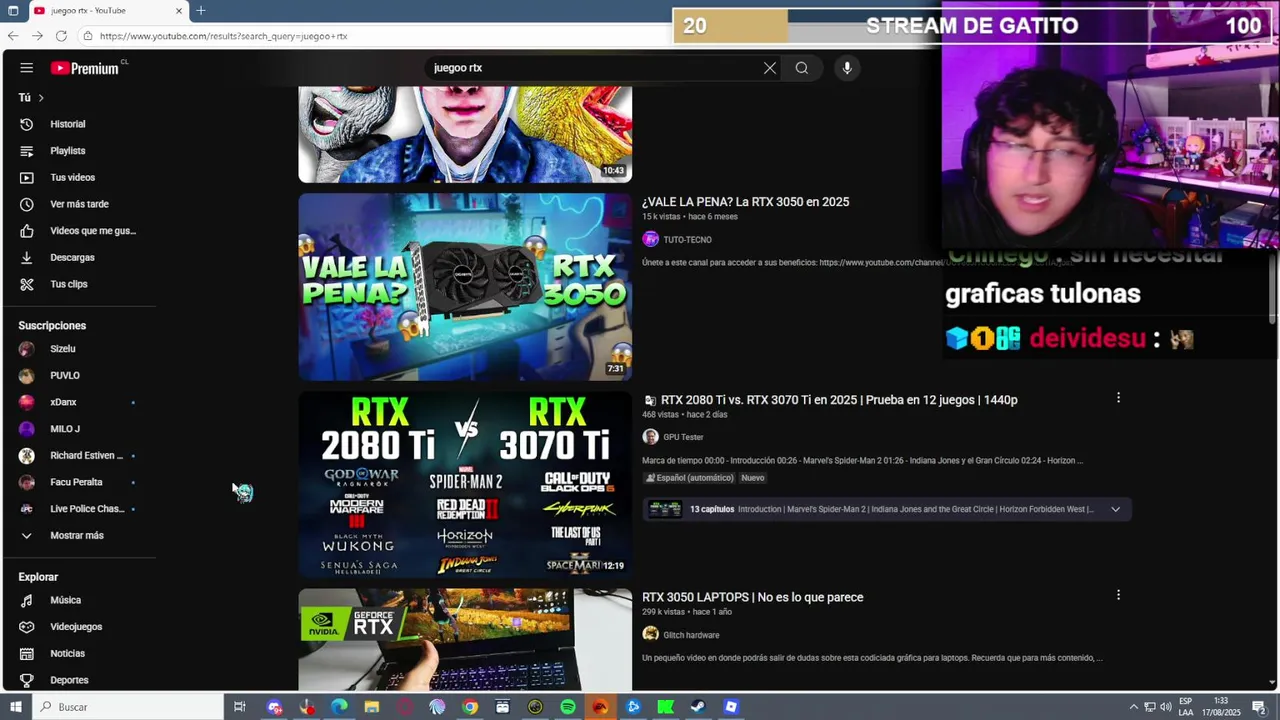Image resolution: width=1280 pixels, height=720 pixels.
Task: Open TUTO-TECNO channel avatar
Action: (x=651, y=240)
